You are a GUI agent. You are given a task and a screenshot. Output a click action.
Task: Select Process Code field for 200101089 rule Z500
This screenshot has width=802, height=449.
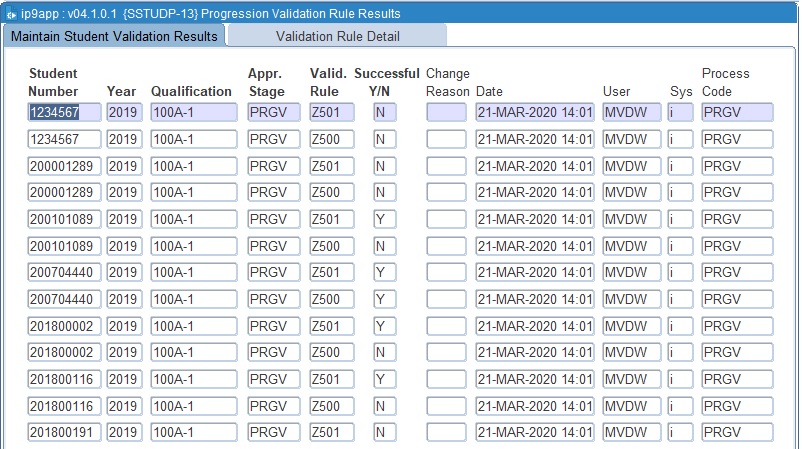pyautogui.click(x=737, y=245)
